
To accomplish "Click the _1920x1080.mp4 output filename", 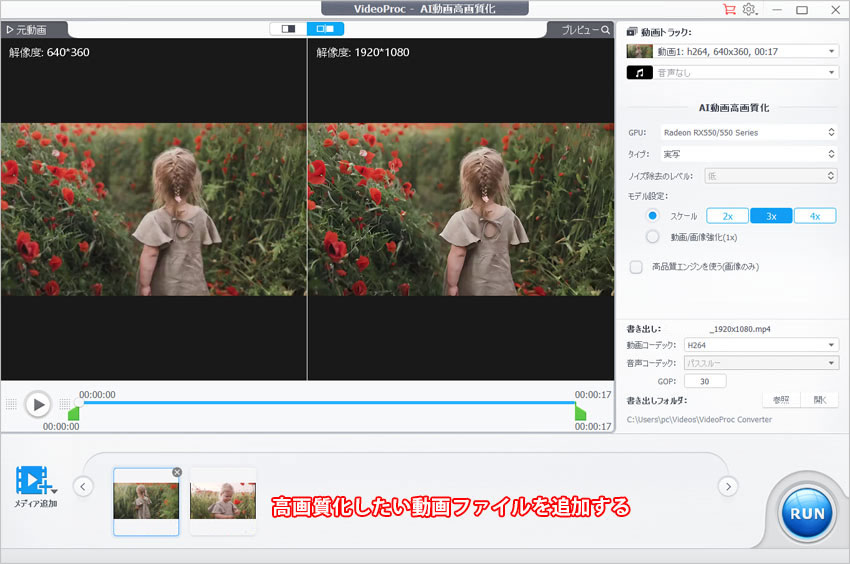I will pyautogui.click(x=740, y=329).
